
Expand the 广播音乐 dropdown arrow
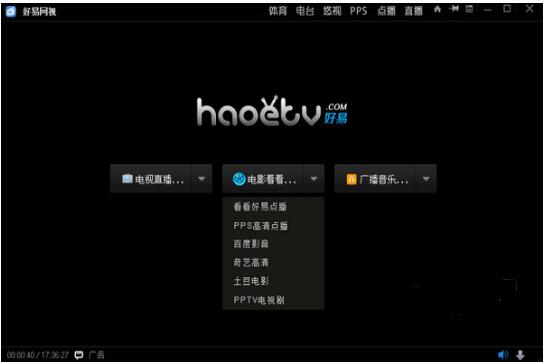(426, 179)
